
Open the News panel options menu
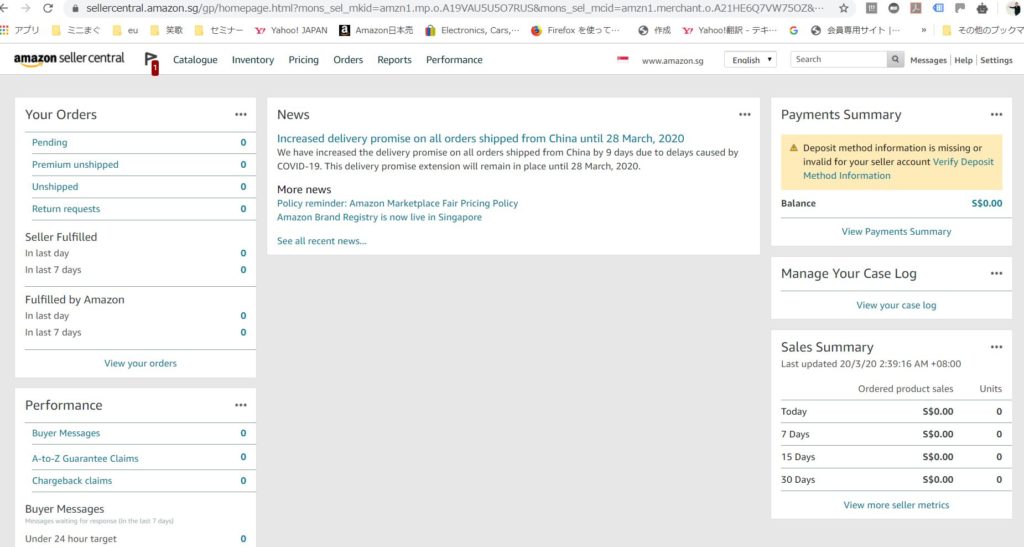[744, 115]
